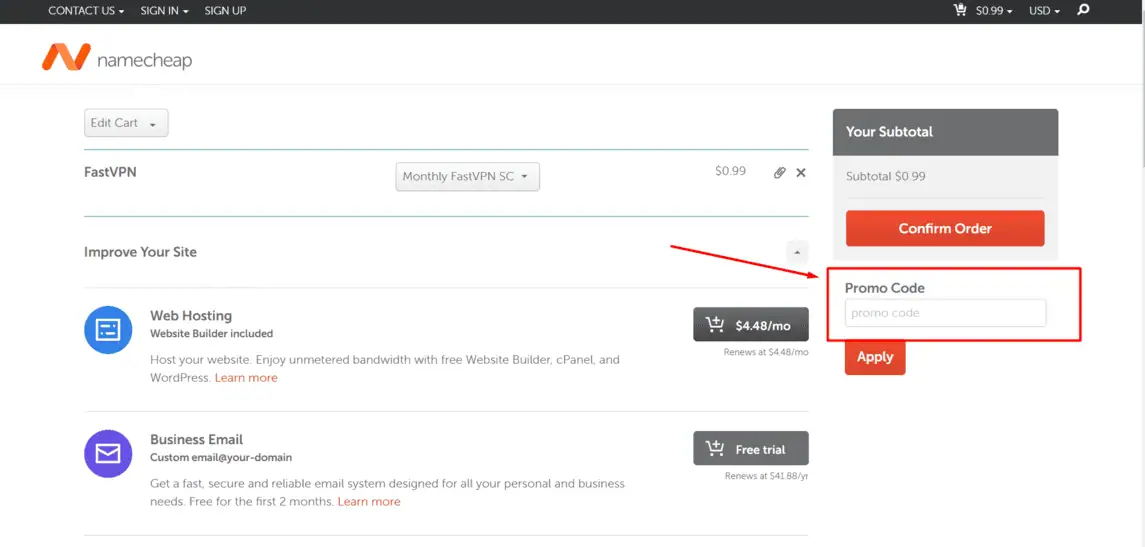Click the paperclip icon for FastVPN
This screenshot has width=1145, height=547.
pyautogui.click(x=780, y=172)
